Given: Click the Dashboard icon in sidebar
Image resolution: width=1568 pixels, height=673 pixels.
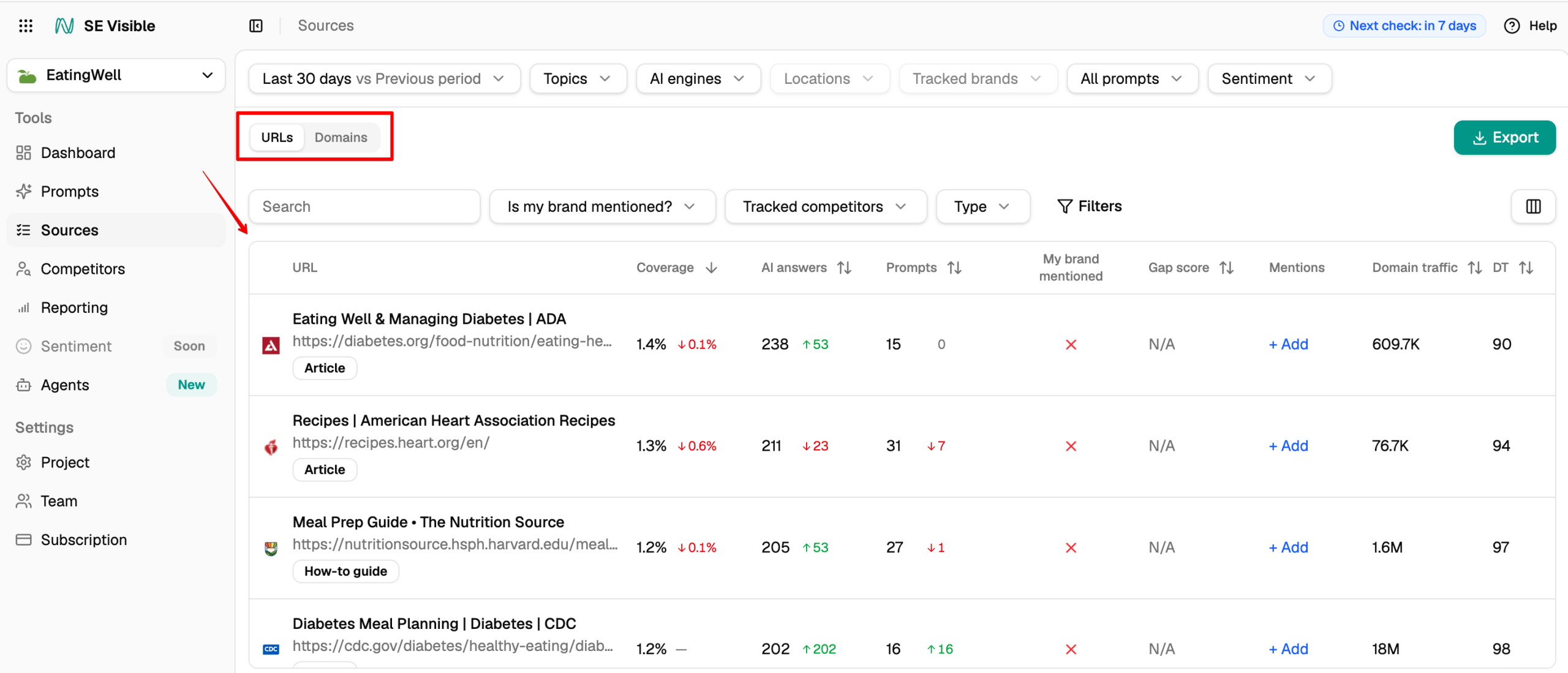Looking at the screenshot, I should pos(23,152).
